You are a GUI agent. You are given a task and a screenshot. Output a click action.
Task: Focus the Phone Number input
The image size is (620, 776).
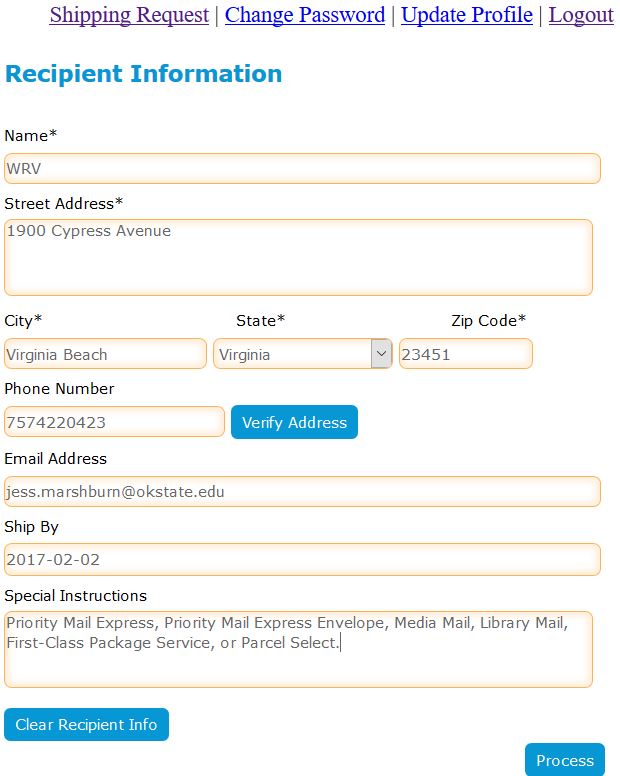tap(114, 422)
